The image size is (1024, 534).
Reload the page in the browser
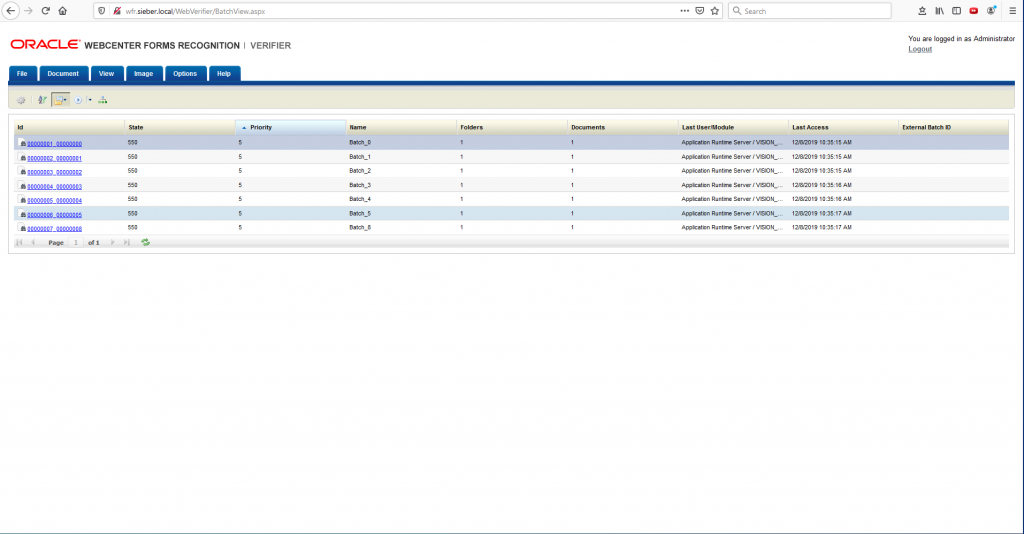(x=45, y=11)
